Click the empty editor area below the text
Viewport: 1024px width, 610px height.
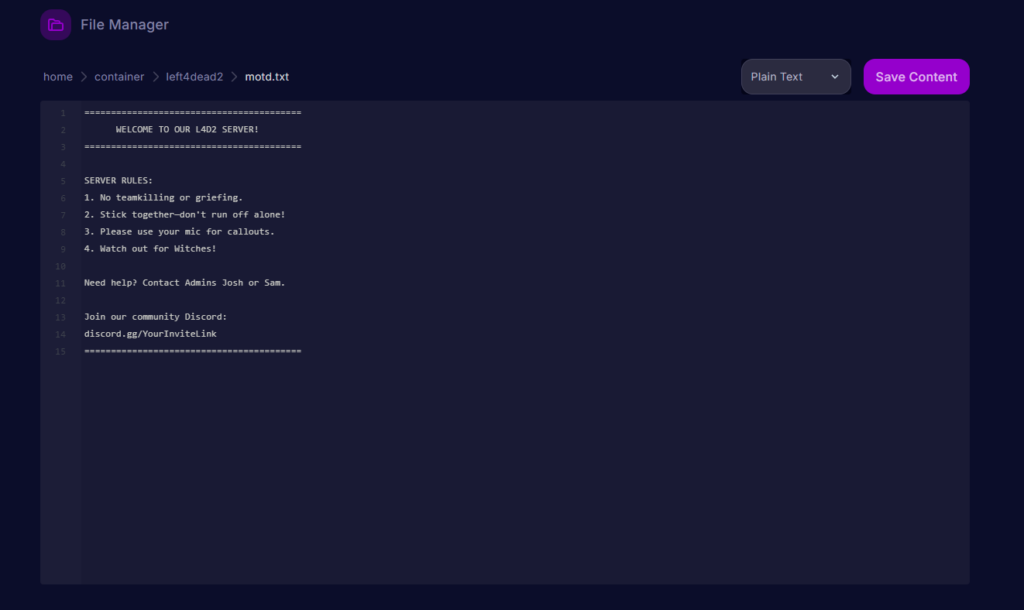click(x=500, y=460)
